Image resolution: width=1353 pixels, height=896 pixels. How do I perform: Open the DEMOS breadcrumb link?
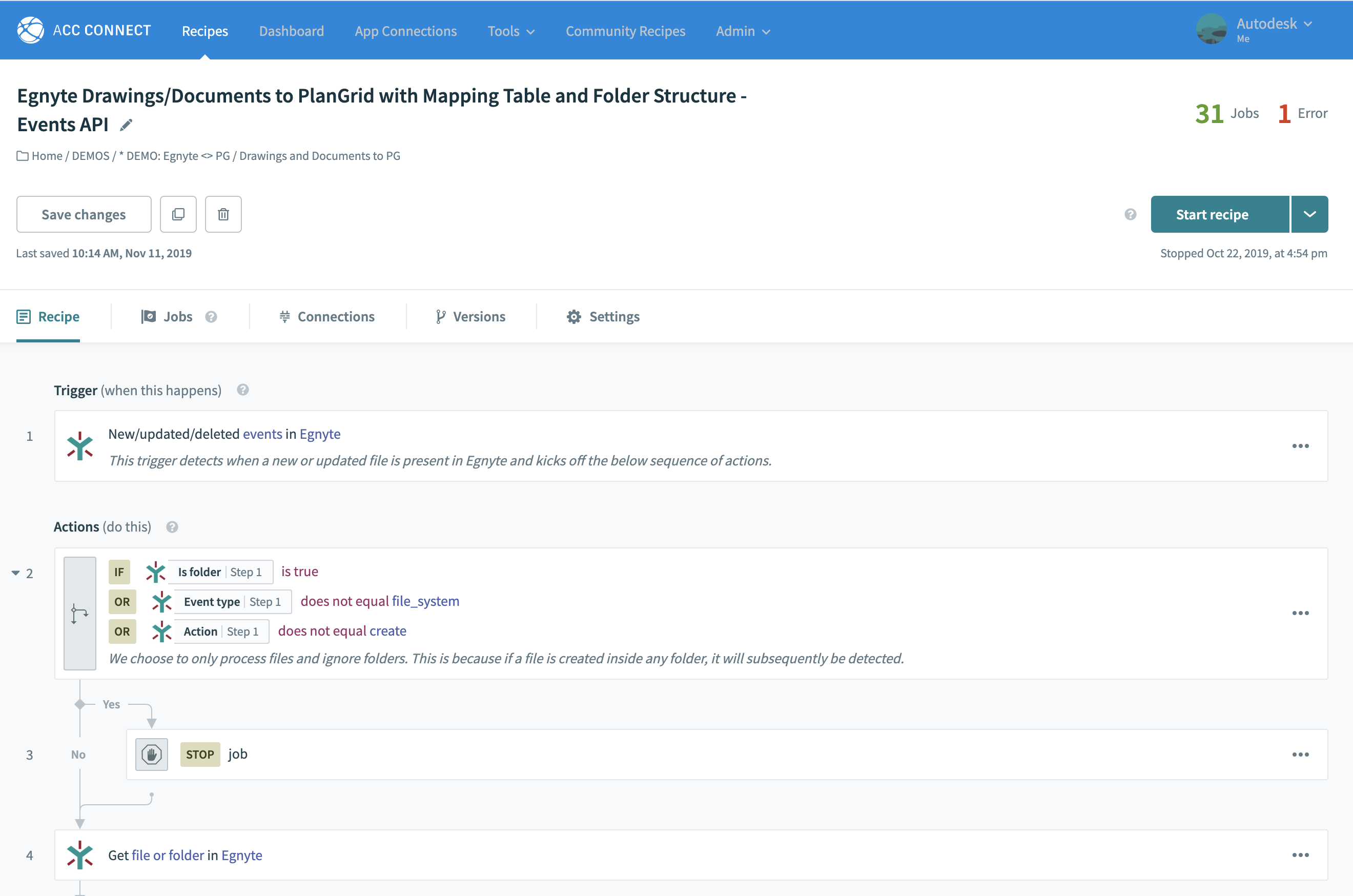[x=90, y=156]
